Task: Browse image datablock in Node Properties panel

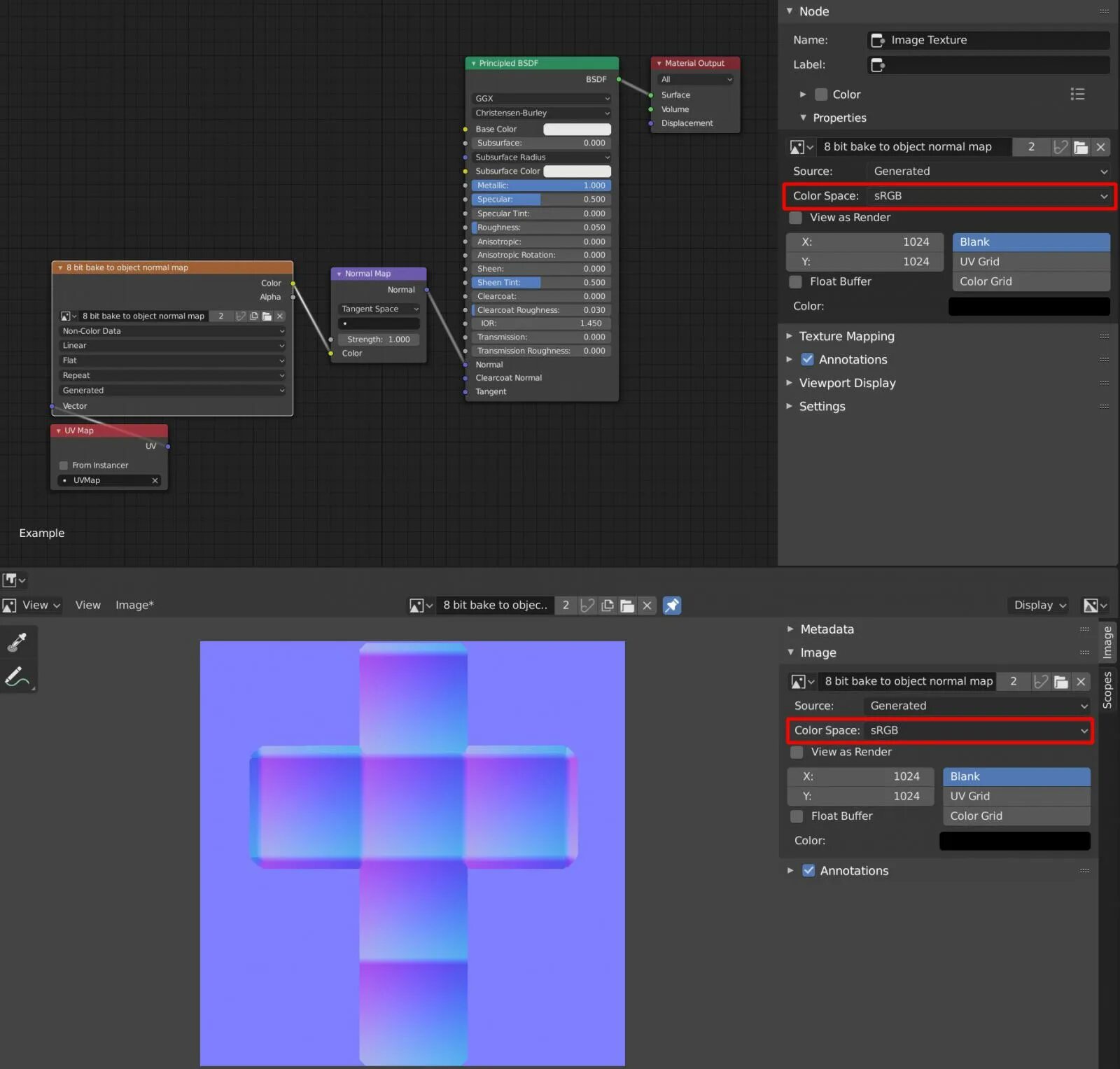Action: 801,147
